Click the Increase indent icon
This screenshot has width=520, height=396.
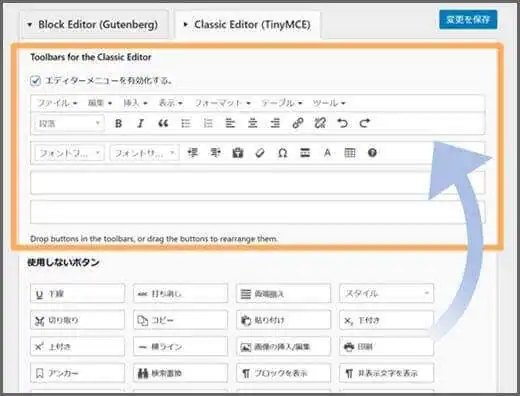(215, 153)
